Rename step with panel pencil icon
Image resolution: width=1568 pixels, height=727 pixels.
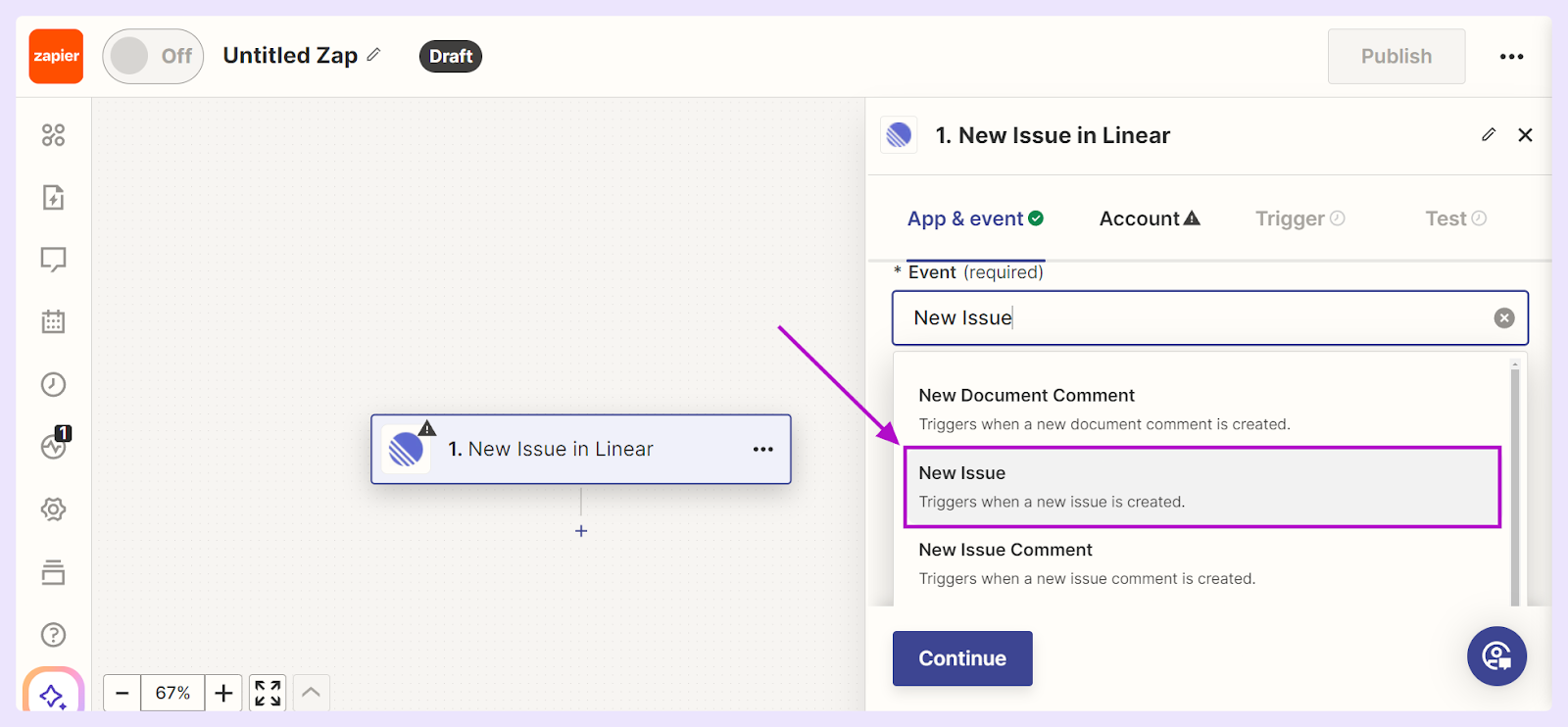pos(1489,134)
